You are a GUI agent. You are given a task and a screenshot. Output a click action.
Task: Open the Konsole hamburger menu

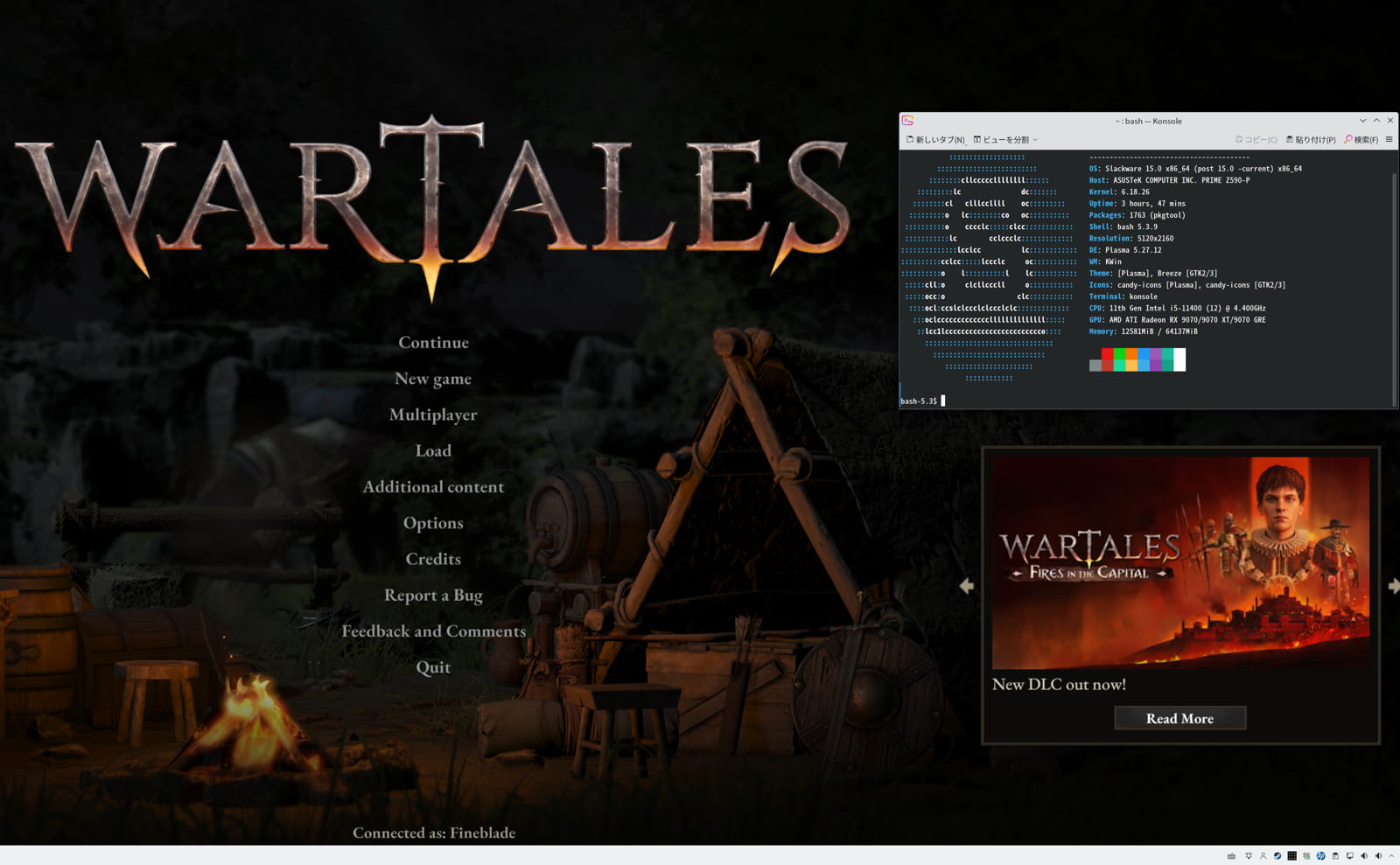(x=1389, y=140)
